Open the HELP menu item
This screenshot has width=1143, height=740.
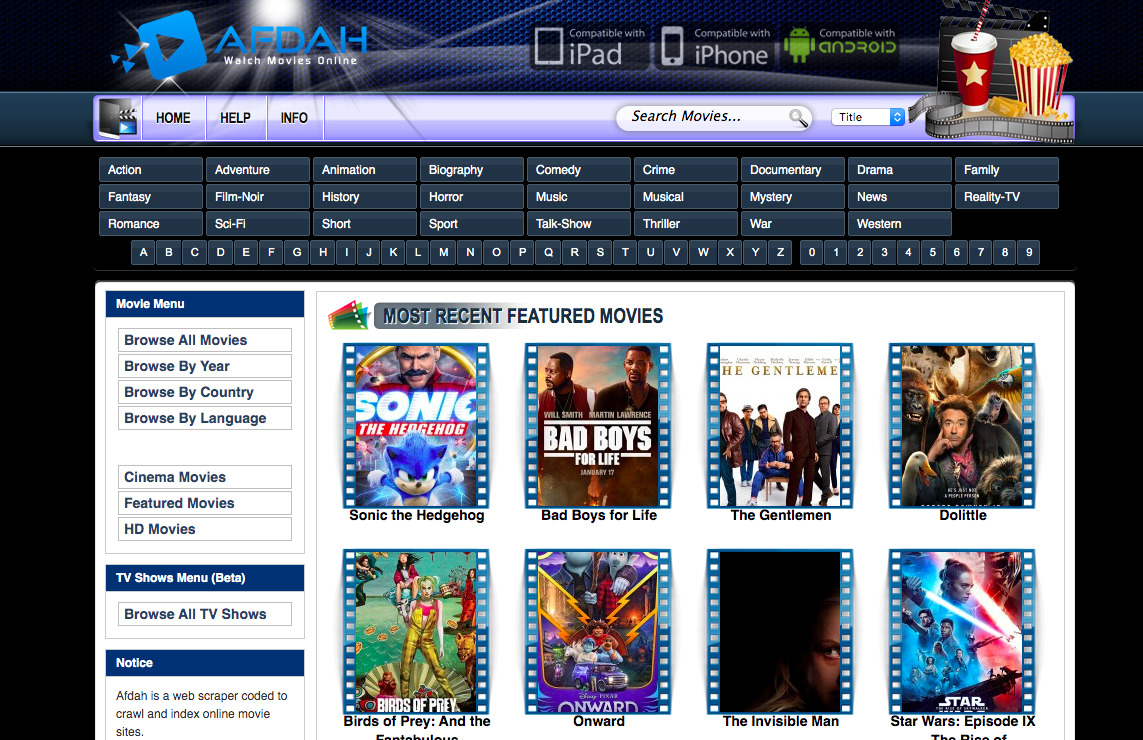pos(235,118)
